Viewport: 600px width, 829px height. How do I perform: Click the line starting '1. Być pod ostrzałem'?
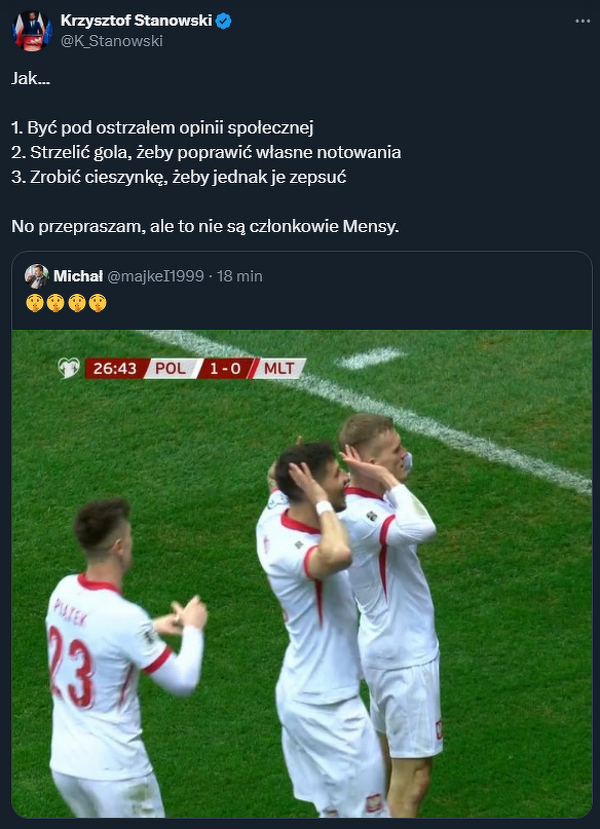pyautogui.click(x=162, y=128)
